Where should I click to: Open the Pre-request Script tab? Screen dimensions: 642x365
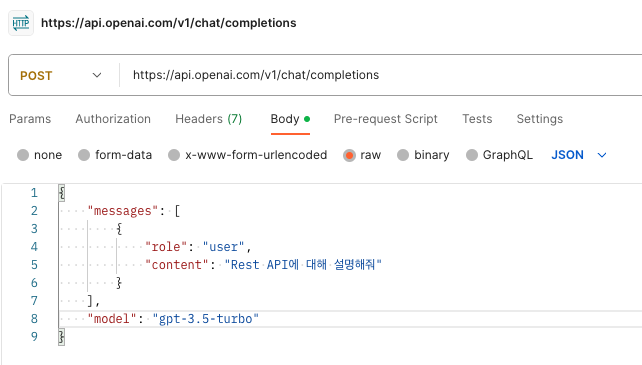(386, 119)
